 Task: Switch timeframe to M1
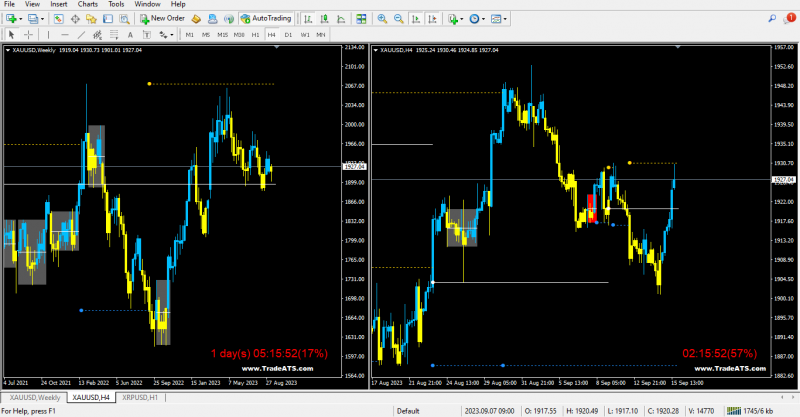(x=190, y=35)
